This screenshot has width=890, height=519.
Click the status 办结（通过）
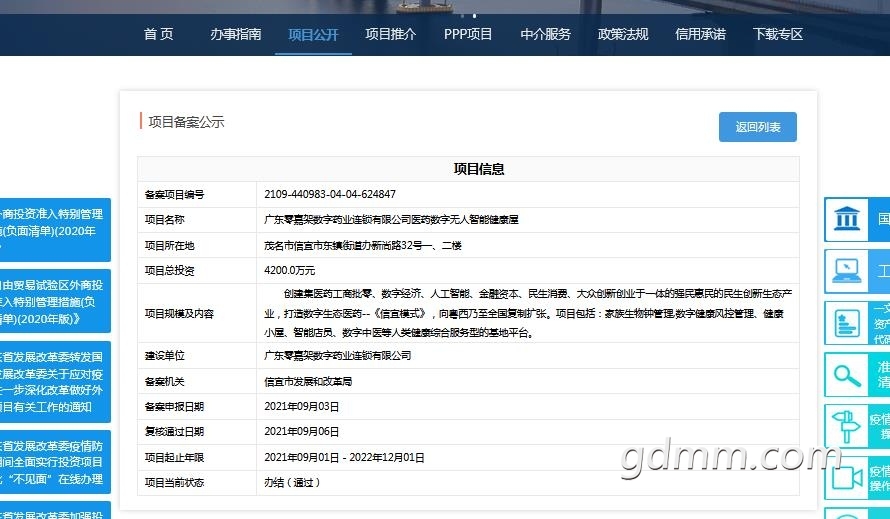[x=292, y=482]
